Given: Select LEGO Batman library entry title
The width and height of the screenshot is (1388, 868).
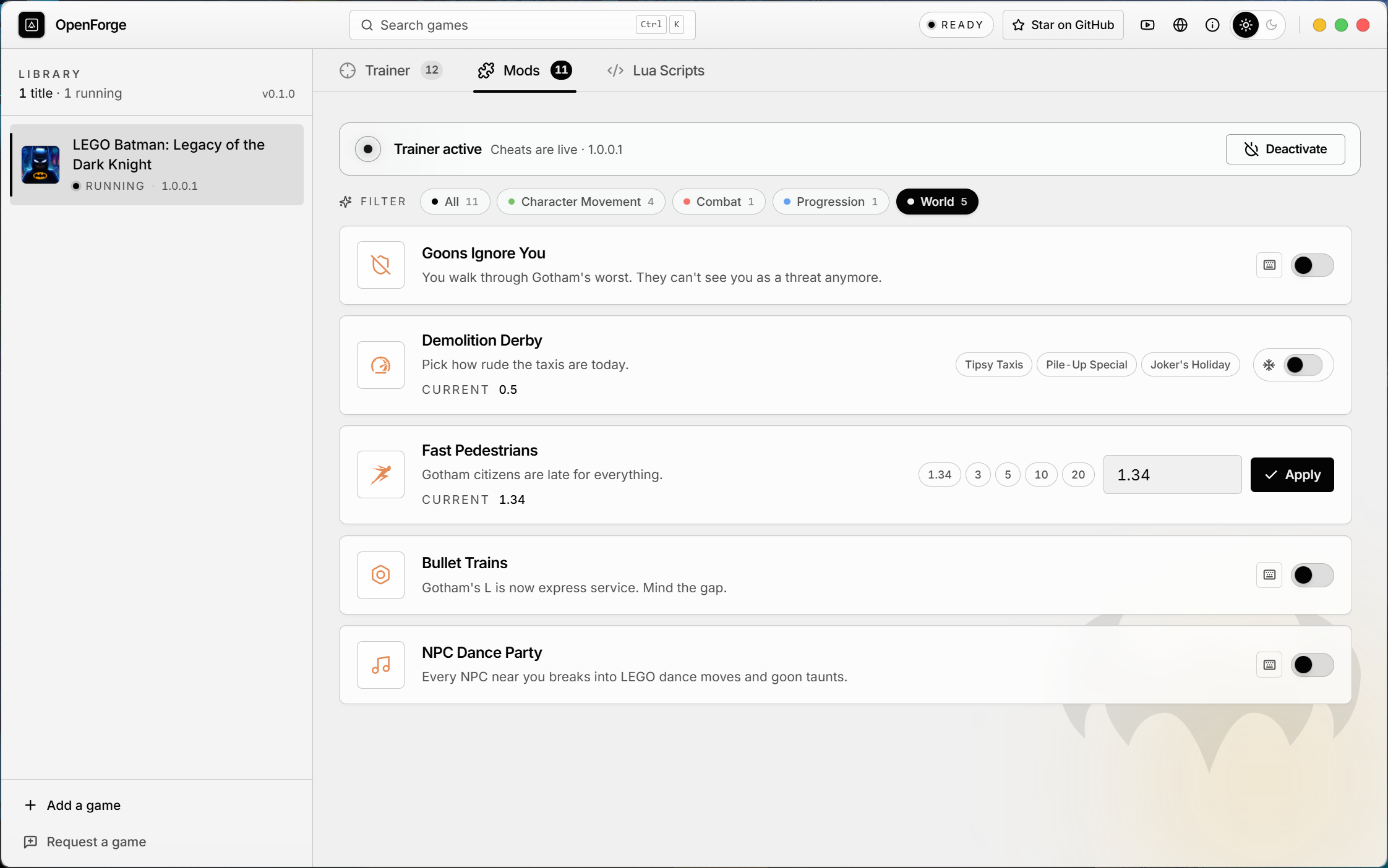Looking at the screenshot, I should tap(168, 155).
